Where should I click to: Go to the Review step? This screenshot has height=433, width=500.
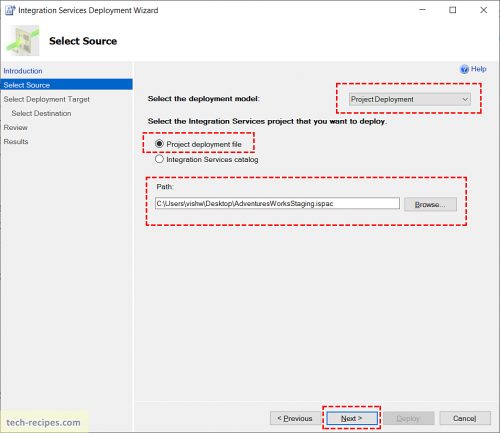(x=16, y=127)
